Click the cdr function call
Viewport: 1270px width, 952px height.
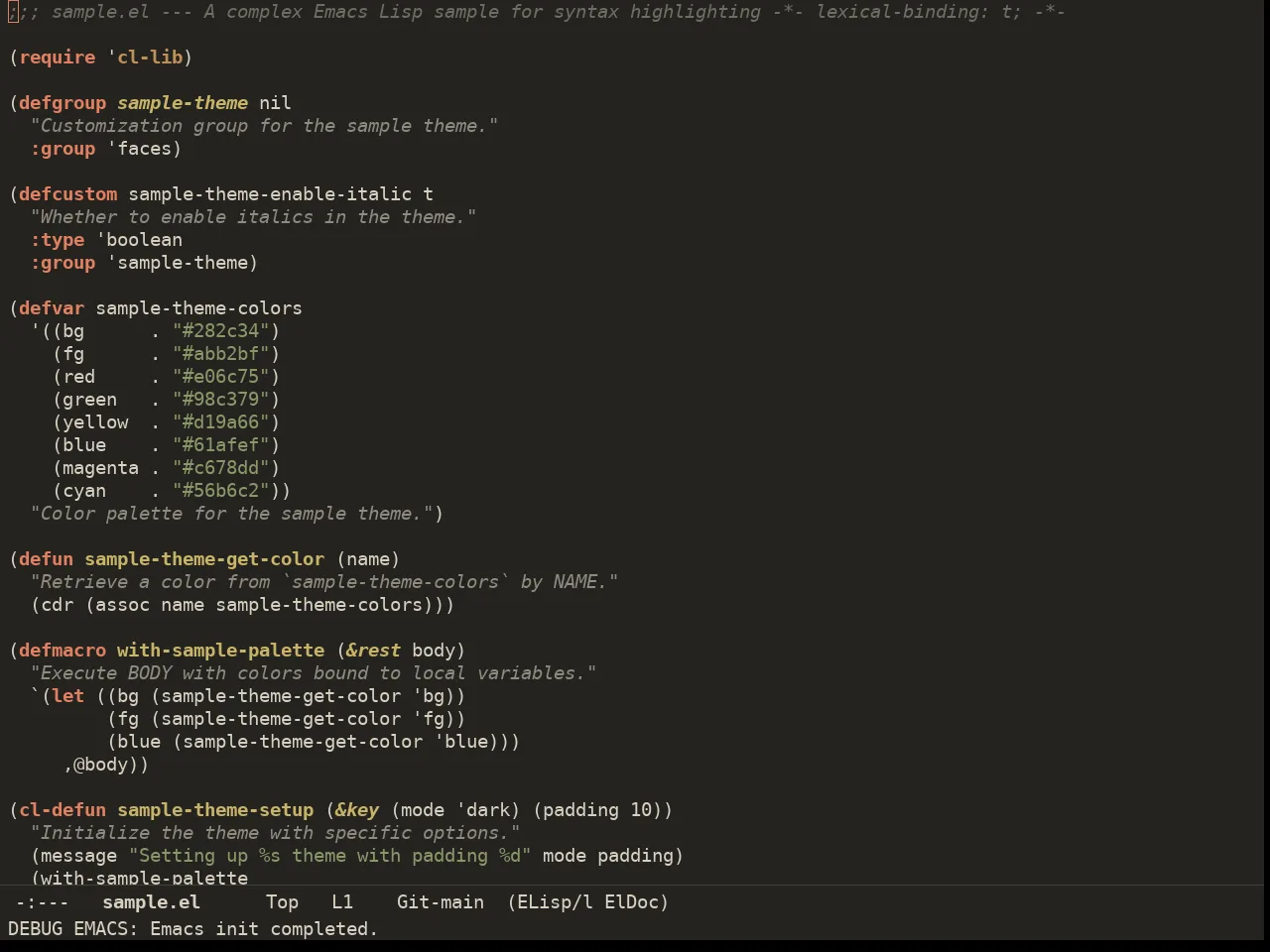[58, 605]
